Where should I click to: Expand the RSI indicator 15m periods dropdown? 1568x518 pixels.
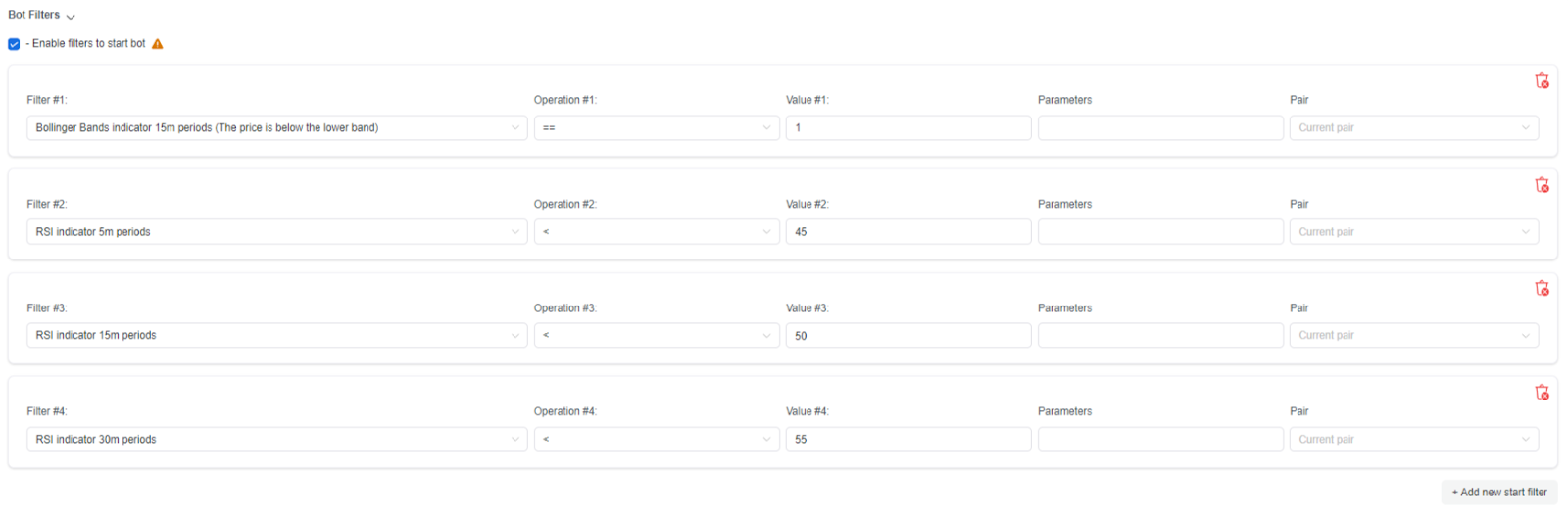pyautogui.click(x=276, y=336)
